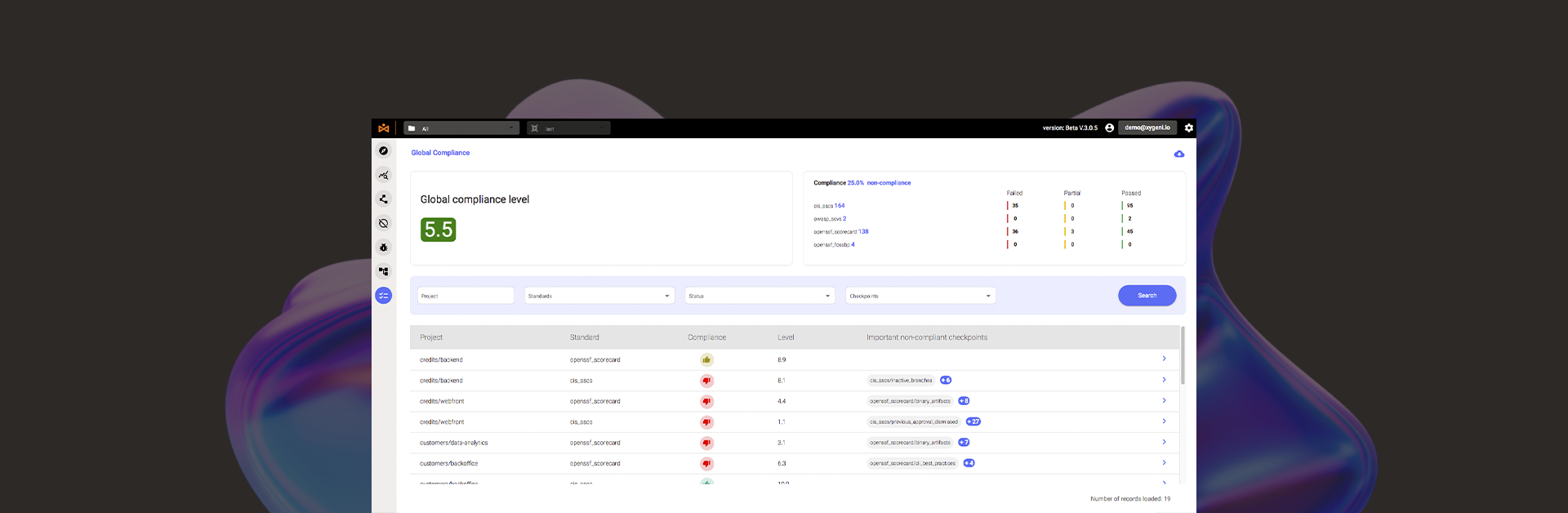Click the thumbs-down icon for customers/data-analytics
This screenshot has width=1568, height=513.
coord(706,443)
